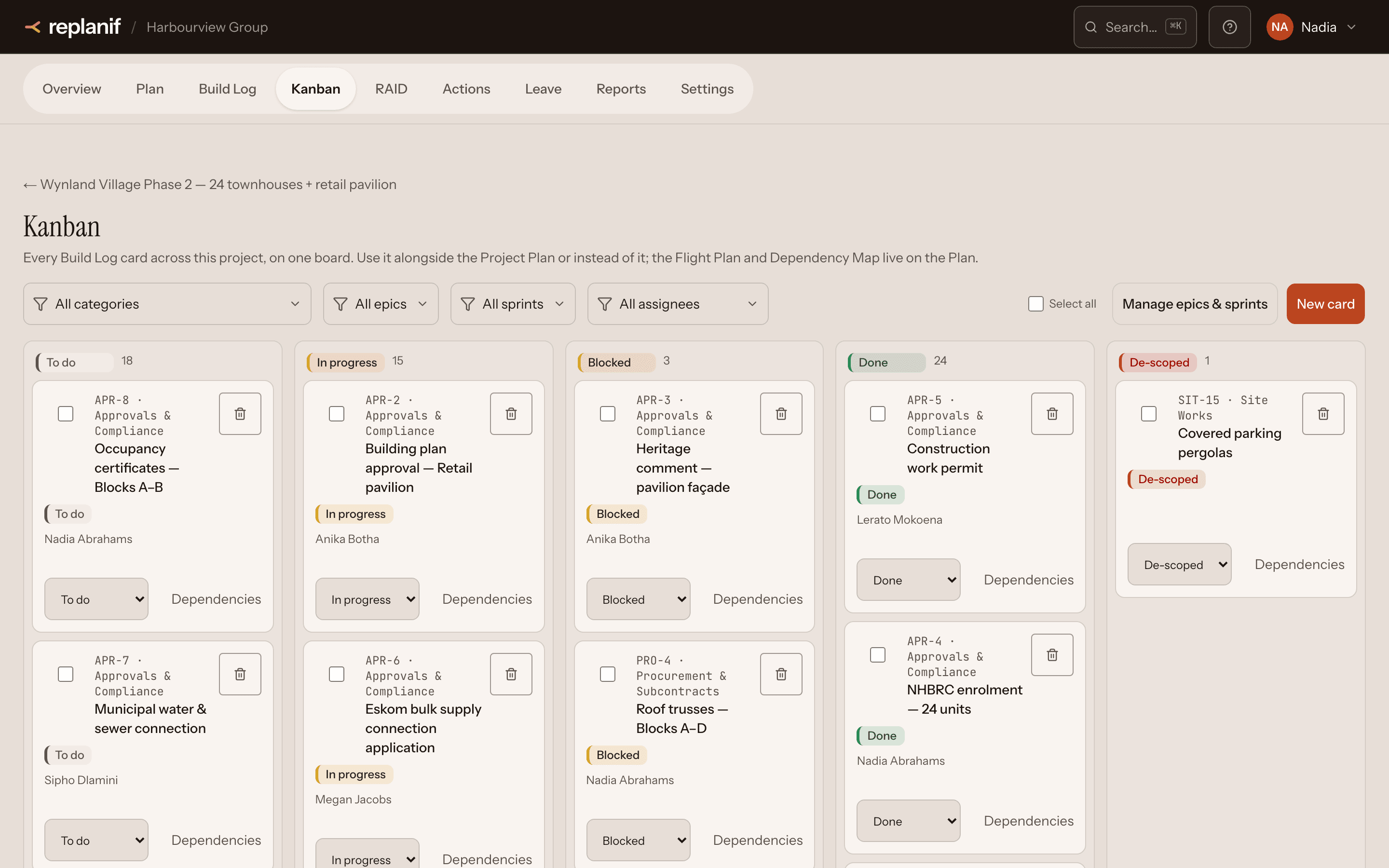Trash the APR-5 Construction work permit card

click(x=1052, y=413)
